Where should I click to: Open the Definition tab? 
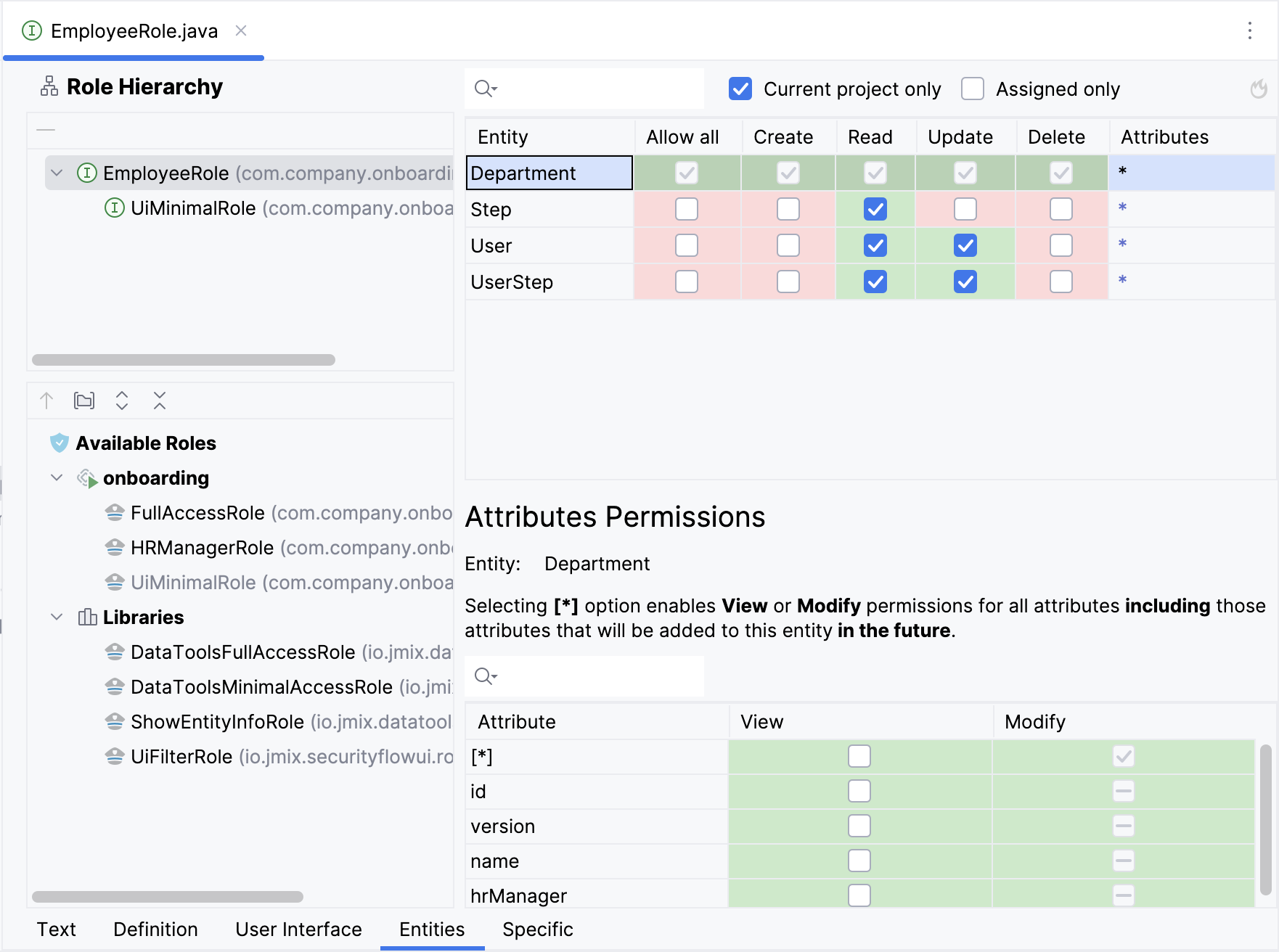coord(155,930)
